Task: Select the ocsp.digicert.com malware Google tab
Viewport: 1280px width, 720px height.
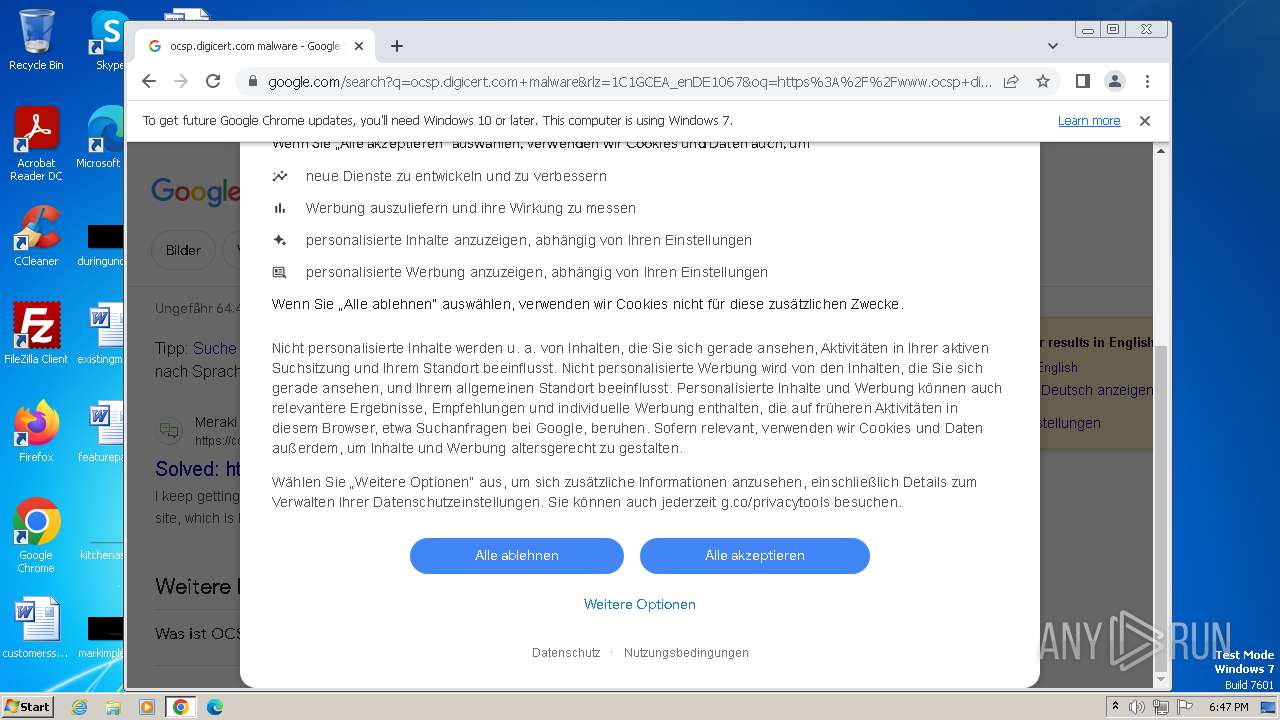Action: click(255, 46)
